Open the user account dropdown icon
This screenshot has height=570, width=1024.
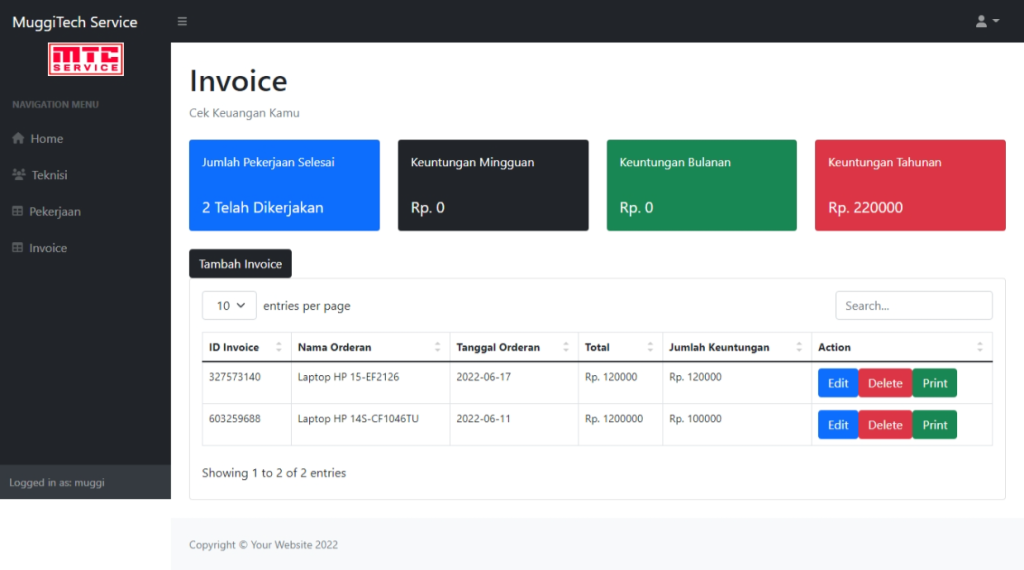(x=987, y=22)
